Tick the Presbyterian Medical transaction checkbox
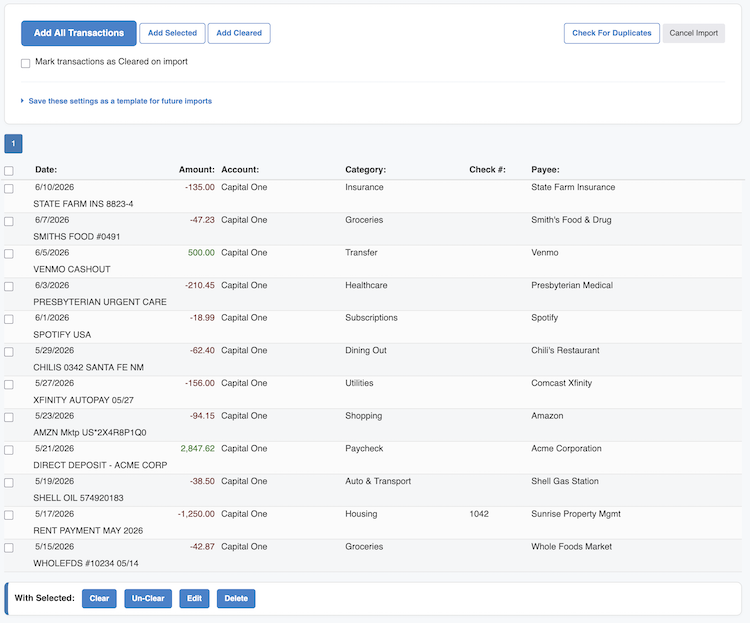 point(9,286)
